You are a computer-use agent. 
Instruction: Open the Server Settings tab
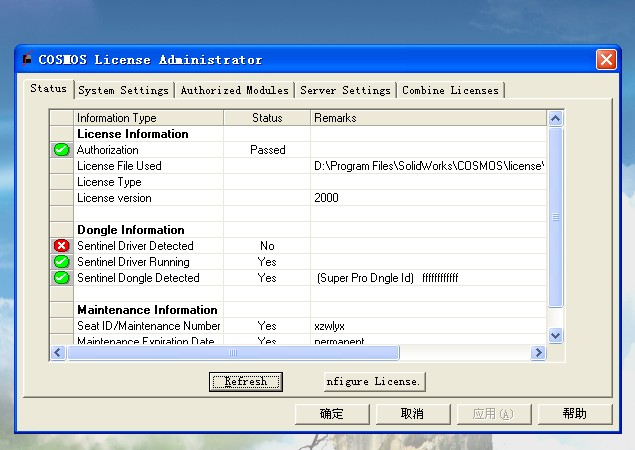(345, 90)
